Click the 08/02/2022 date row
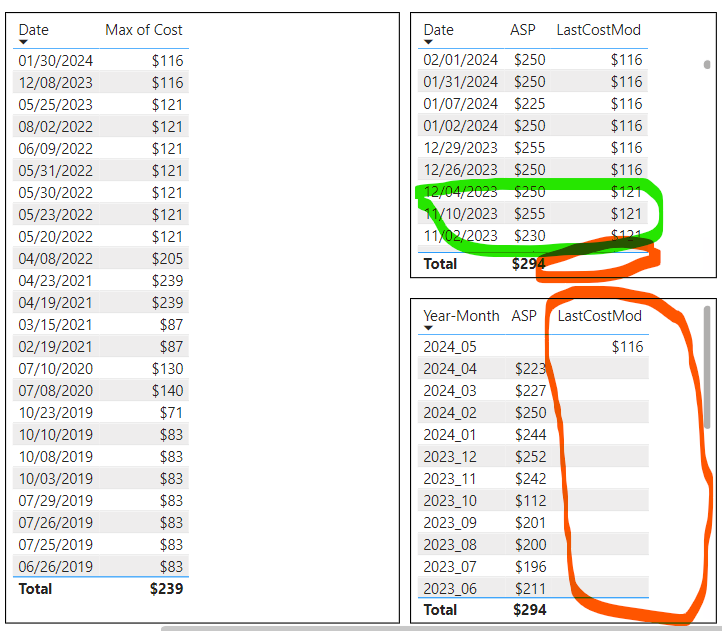 coord(101,127)
